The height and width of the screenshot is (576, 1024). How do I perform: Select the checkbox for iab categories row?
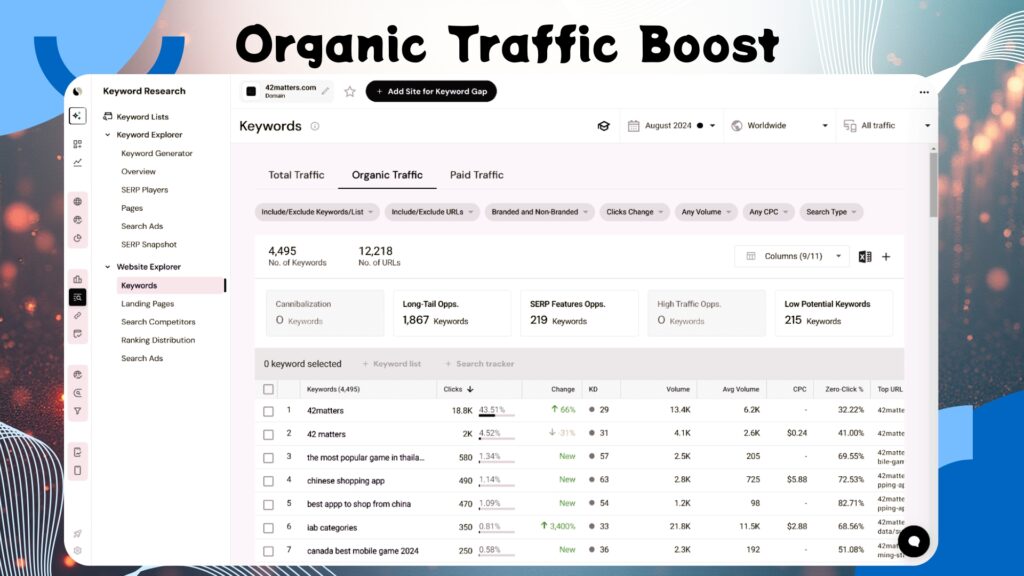pyautogui.click(x=268, y=527)
